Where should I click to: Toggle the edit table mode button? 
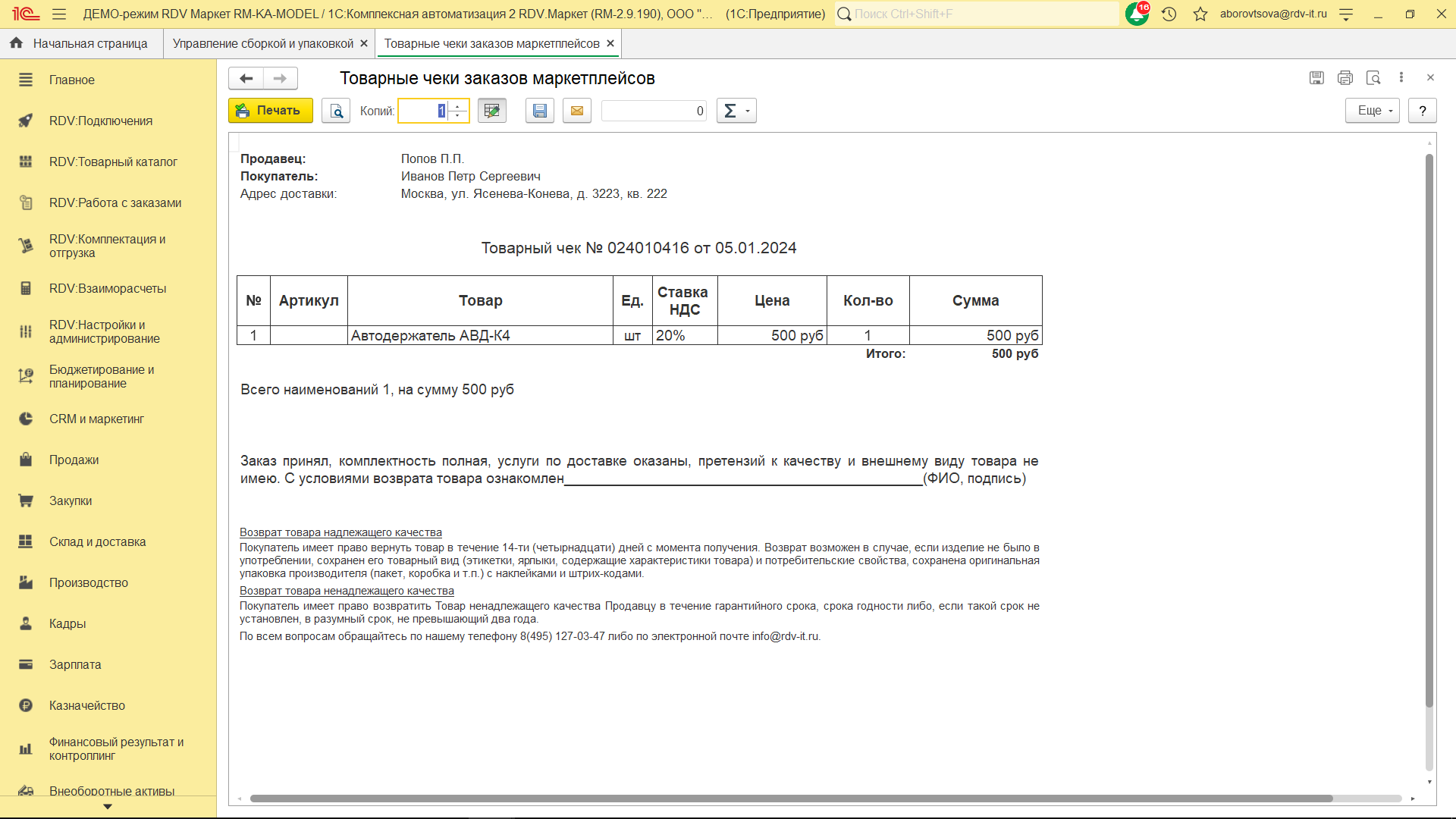pos(492,111)
